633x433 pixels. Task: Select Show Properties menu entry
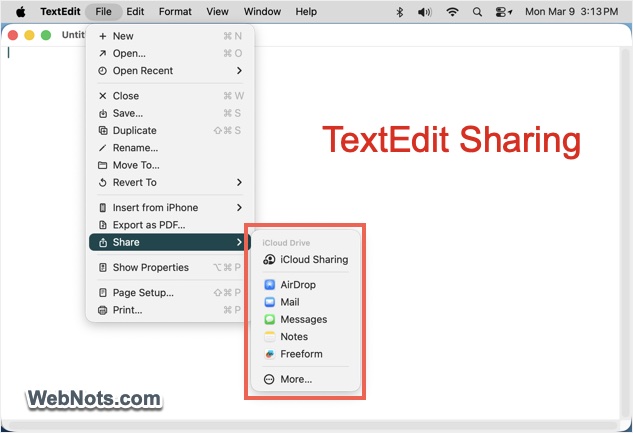[170, 267]
